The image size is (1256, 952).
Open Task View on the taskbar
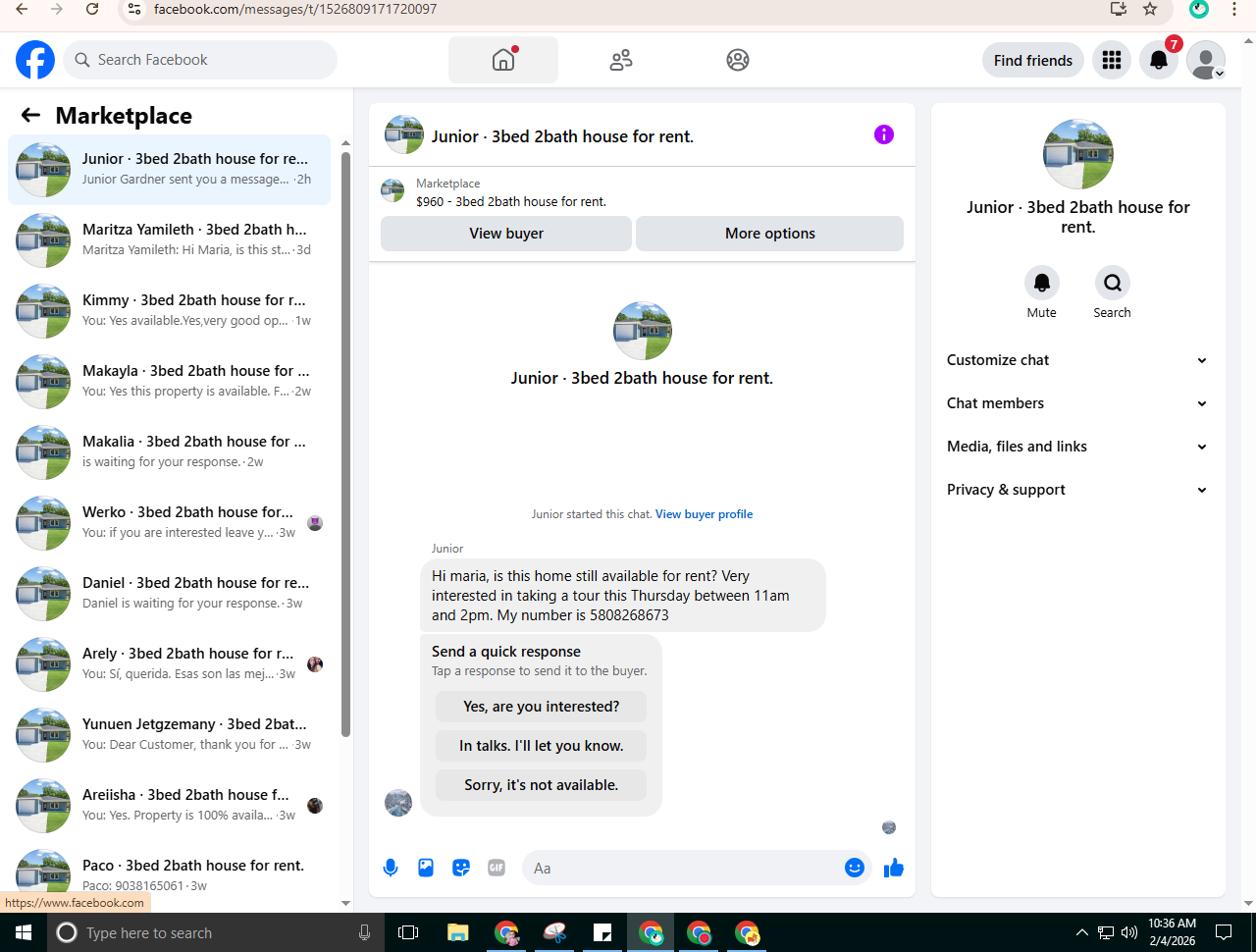408,932
